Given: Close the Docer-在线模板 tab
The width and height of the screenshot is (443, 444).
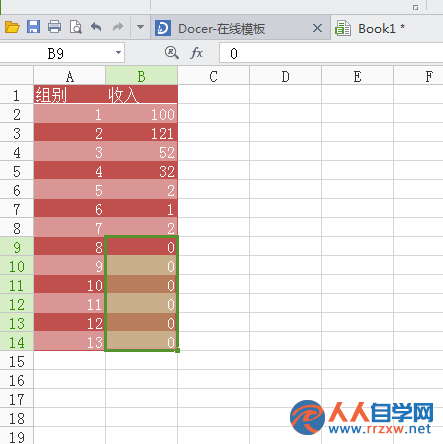Looking at the screenshot, I should pos(318,28).
